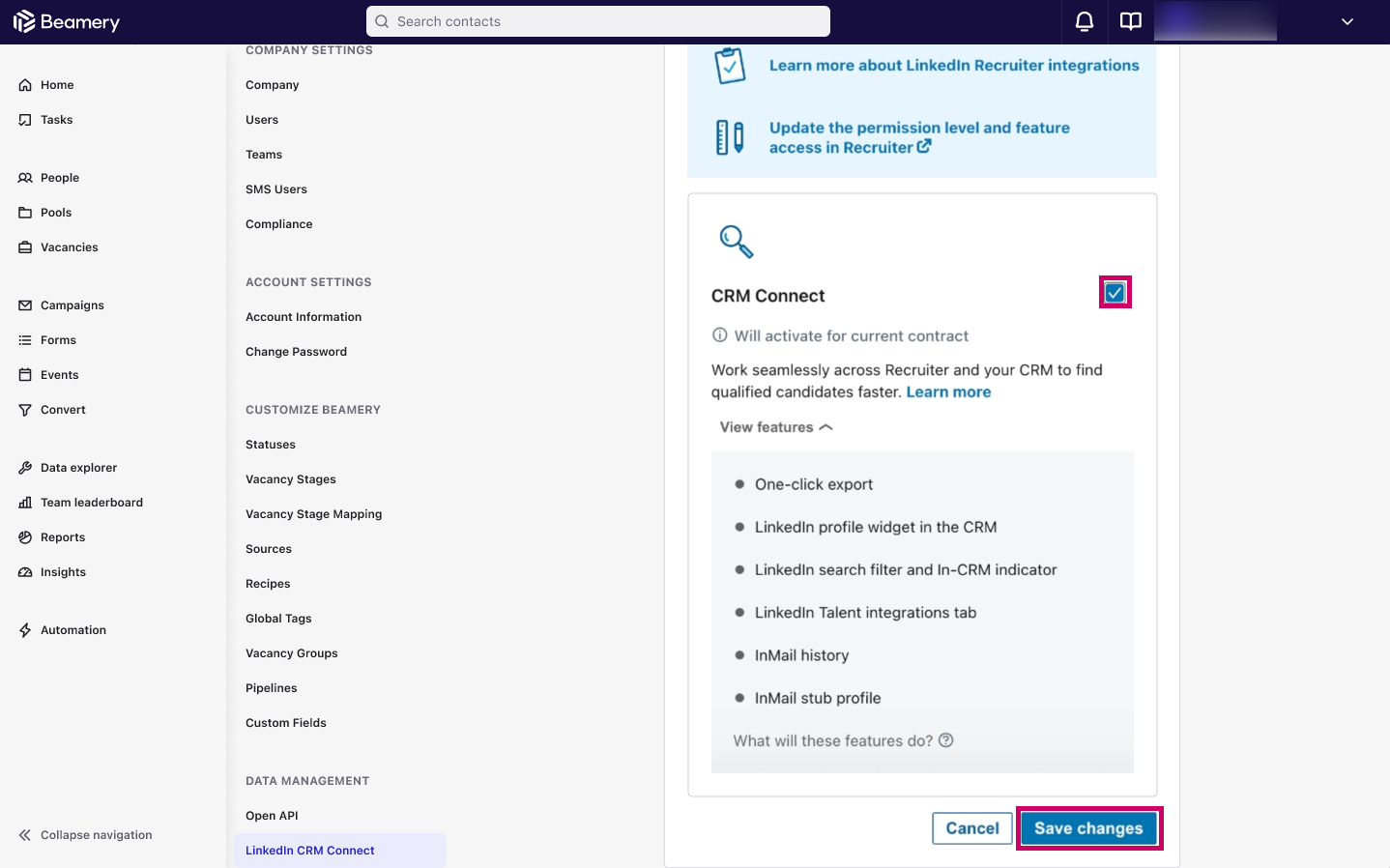Open SMS Users settings

click(x=276, y=189)
